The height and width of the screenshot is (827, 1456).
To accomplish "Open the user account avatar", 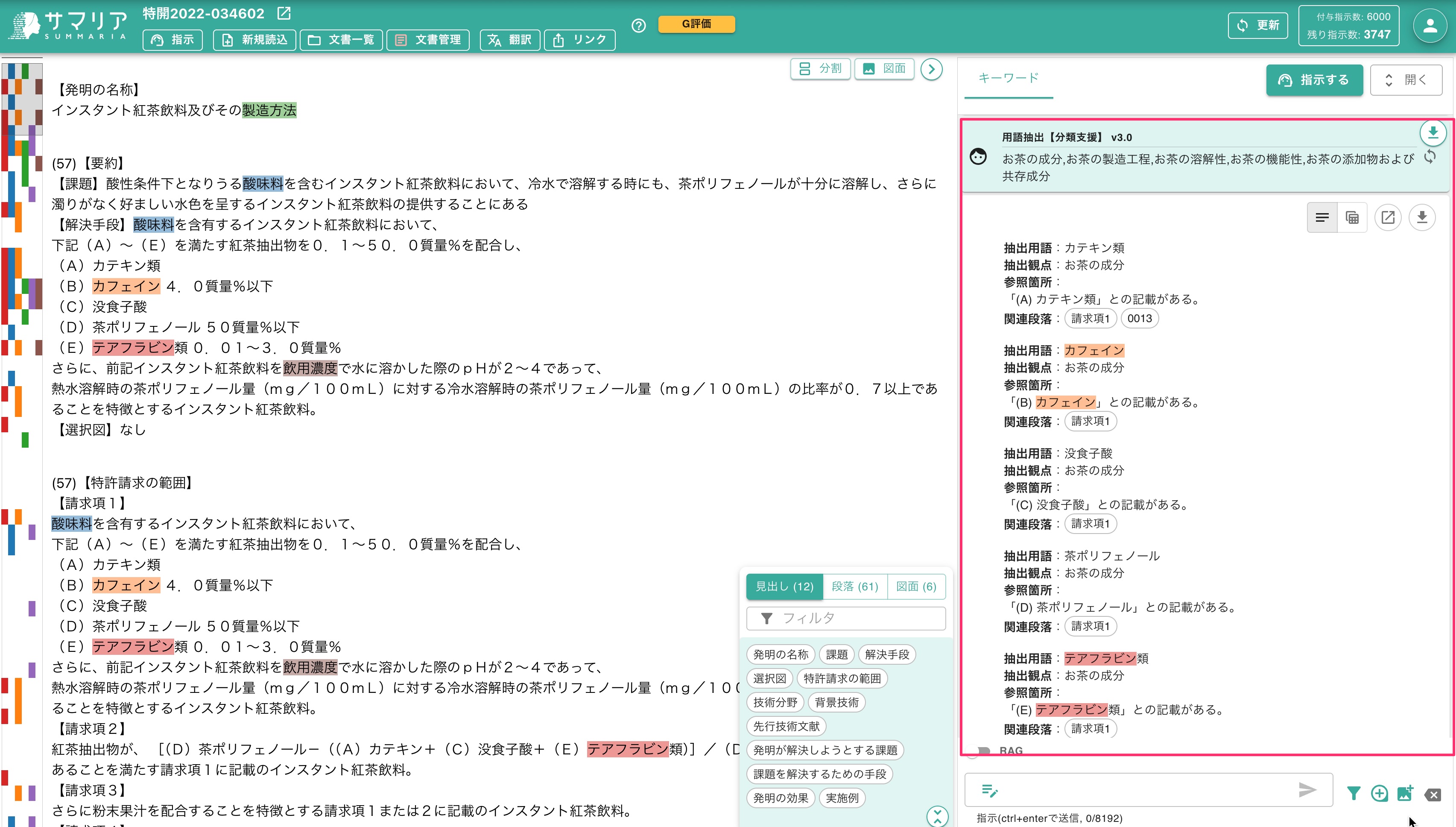I will [1430, 26].
